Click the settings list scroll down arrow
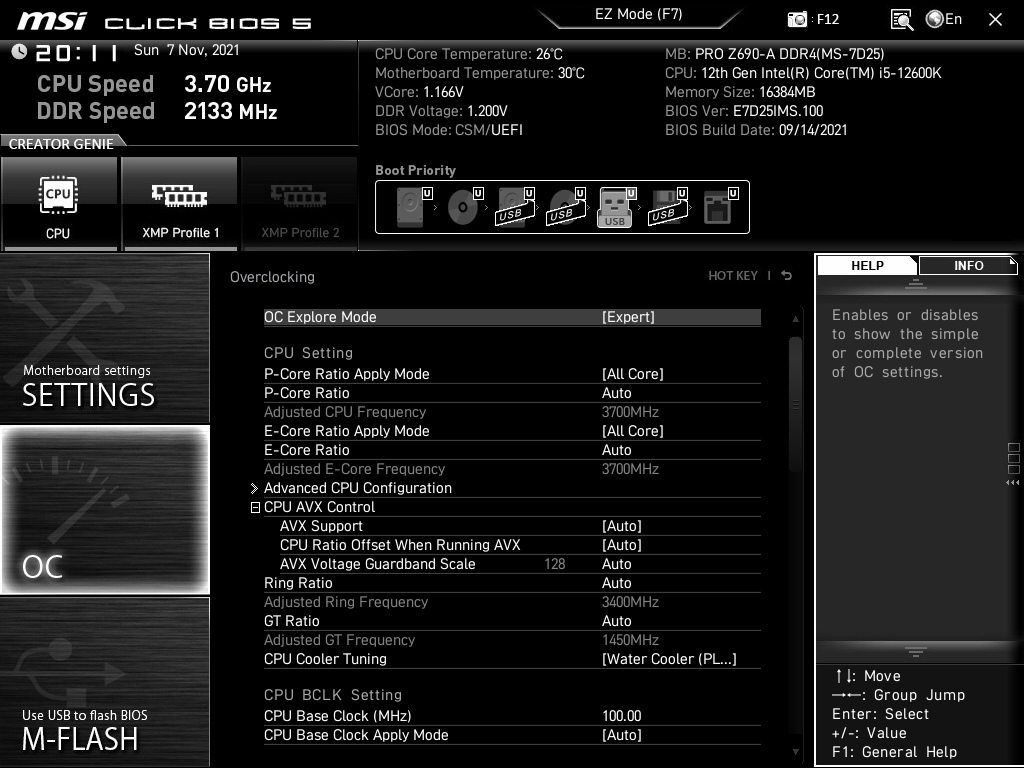 coord(795,752)
